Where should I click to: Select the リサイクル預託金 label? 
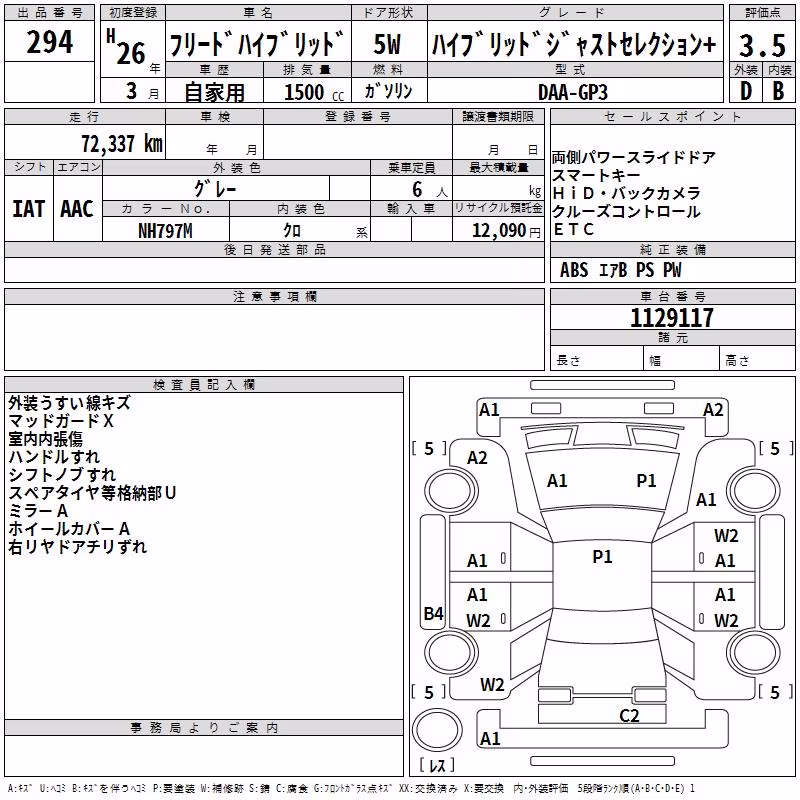point(498,208)
